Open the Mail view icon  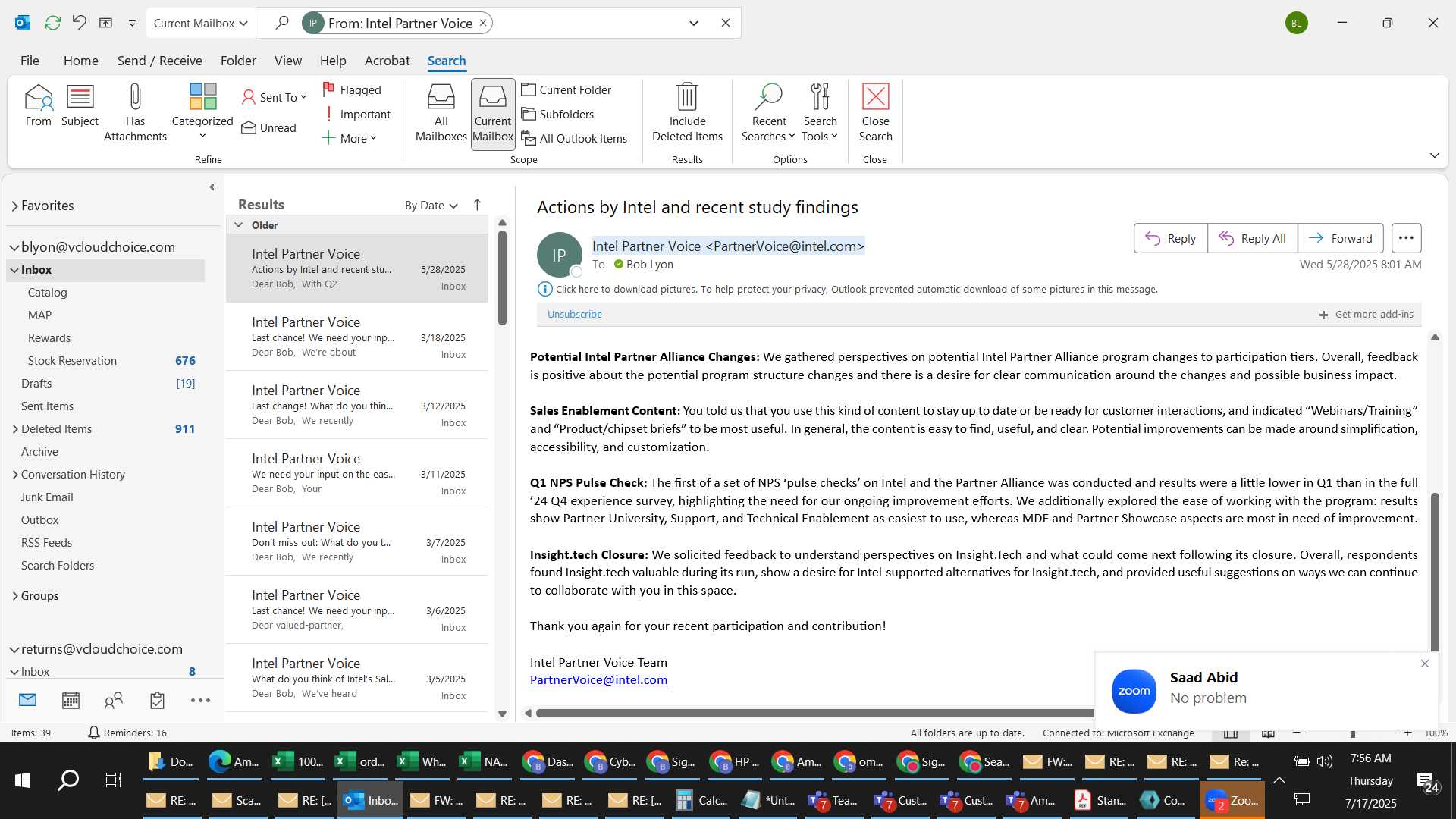point(28,700)
